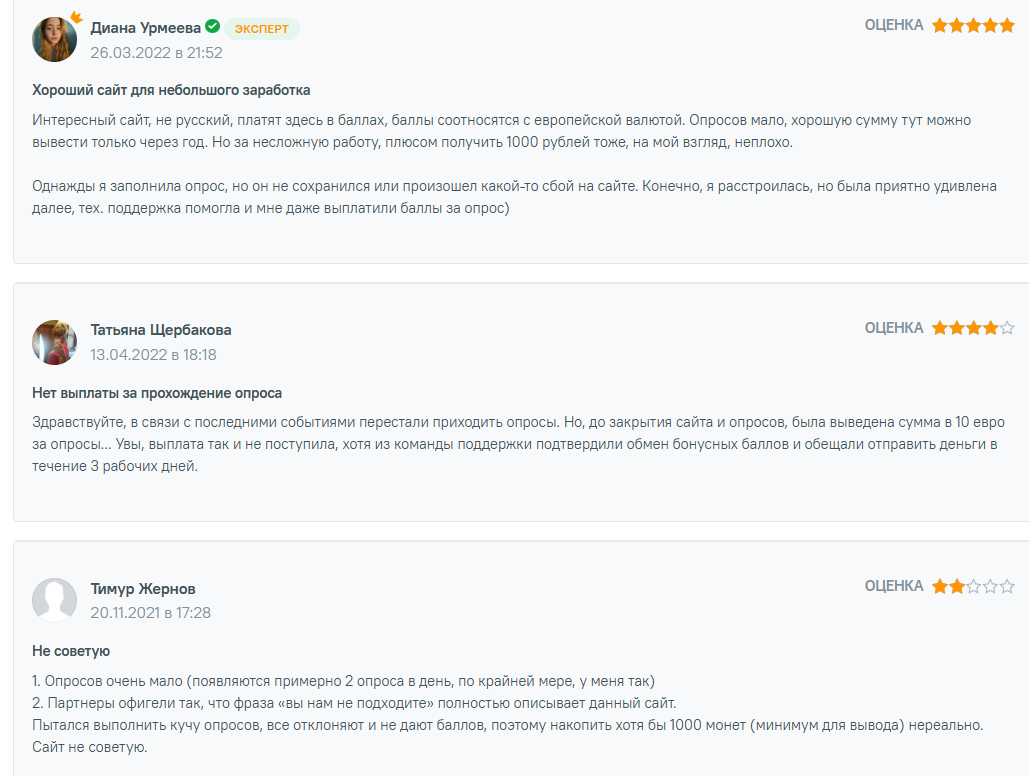1029x776 pixels.
Task: Click Тимур Жернов's default avatar icon
Action: tap(54, 600)
